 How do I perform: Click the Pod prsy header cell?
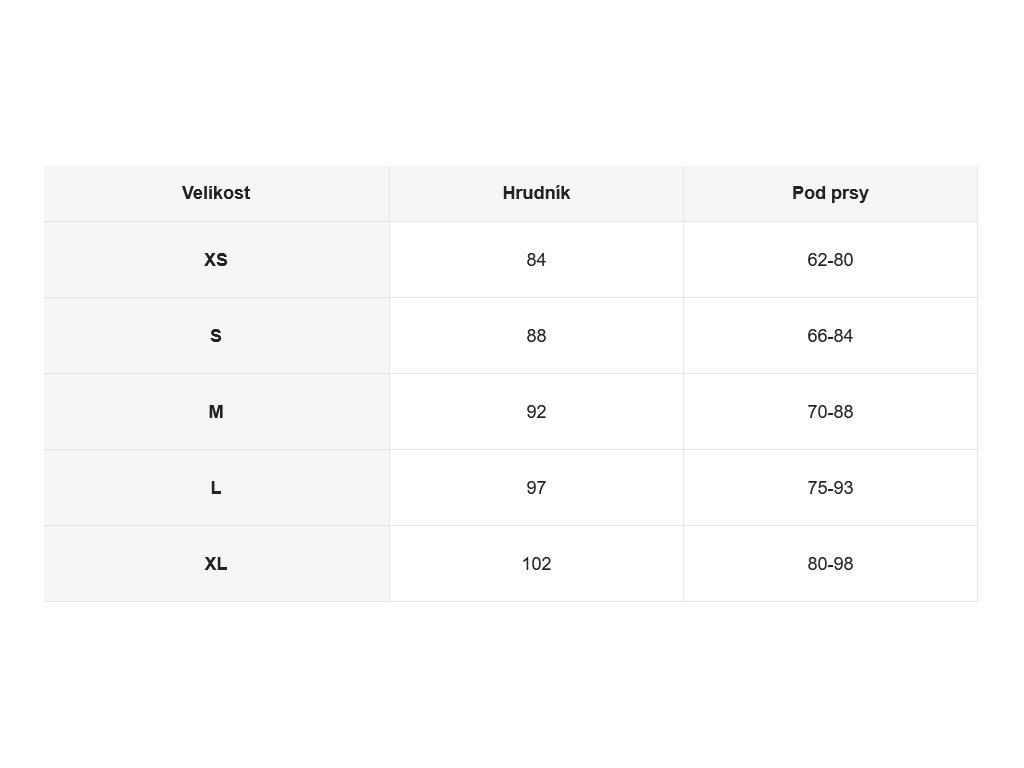pyautogui.click(x=830, y=193)
